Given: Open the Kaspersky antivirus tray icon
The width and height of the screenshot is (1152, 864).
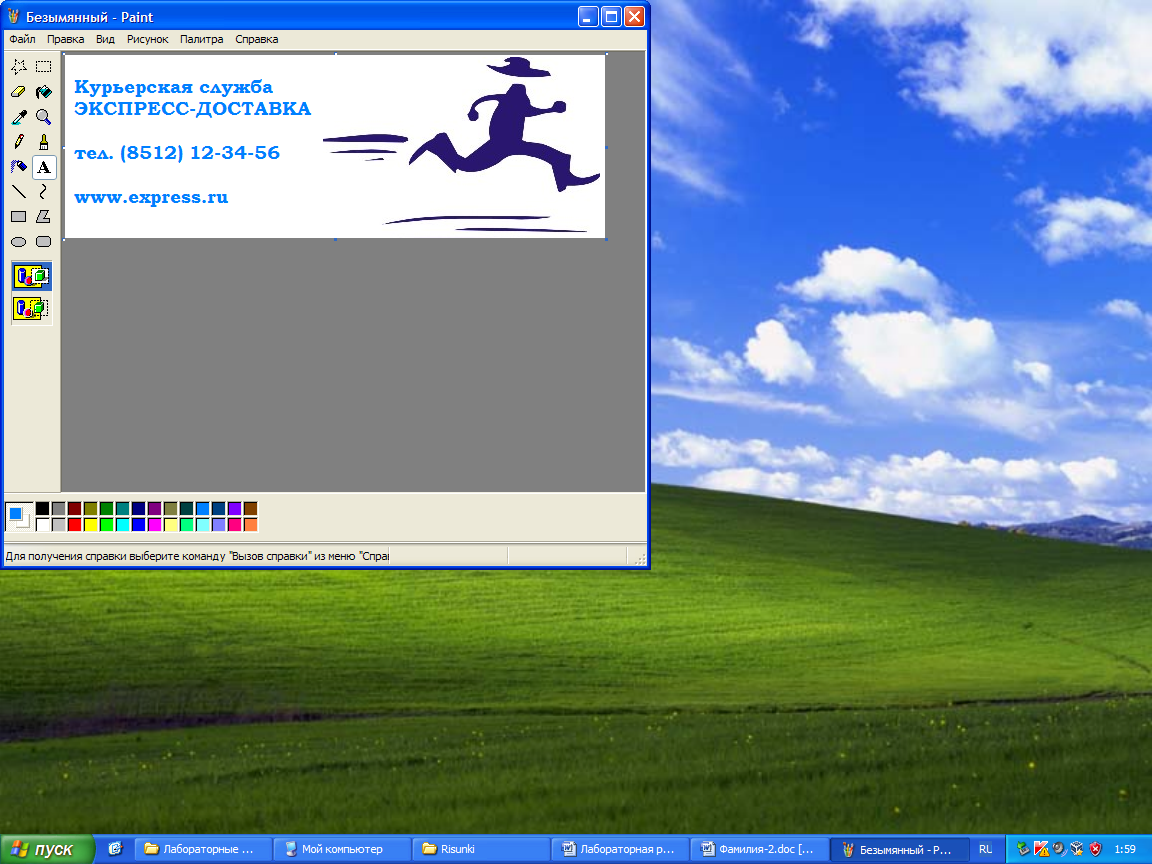Looking at the screenshot, I should tap(1041, 849).
